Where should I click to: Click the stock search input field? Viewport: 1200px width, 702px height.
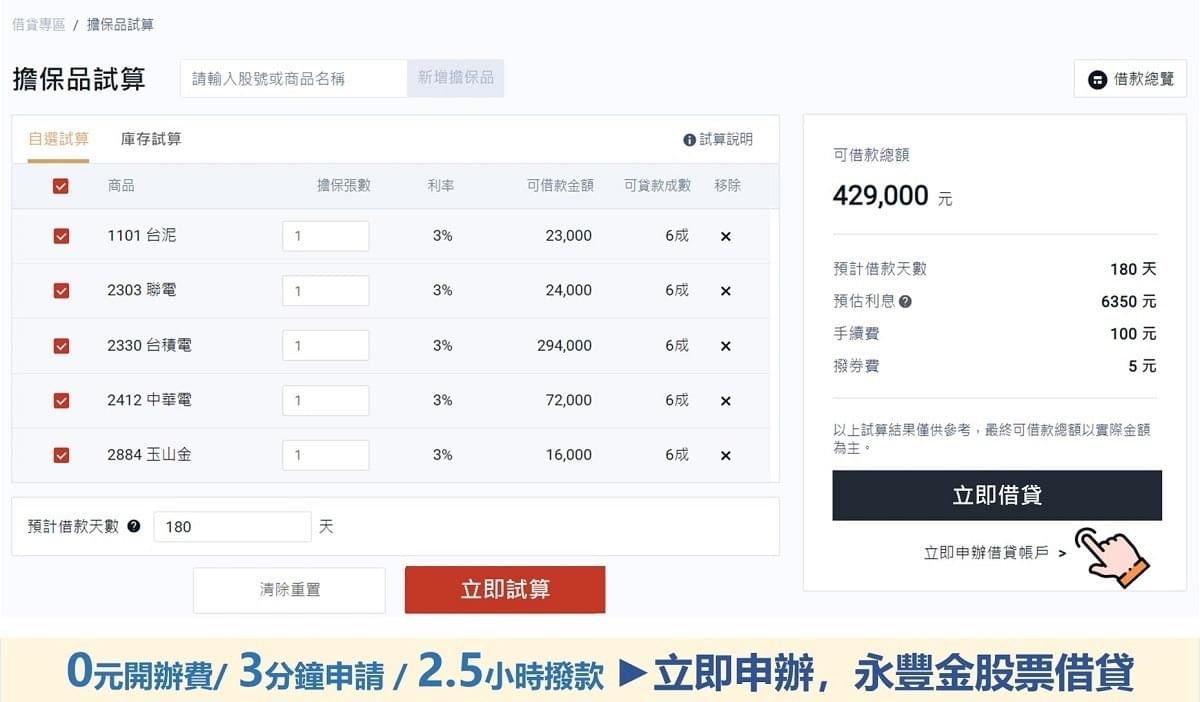293,78
